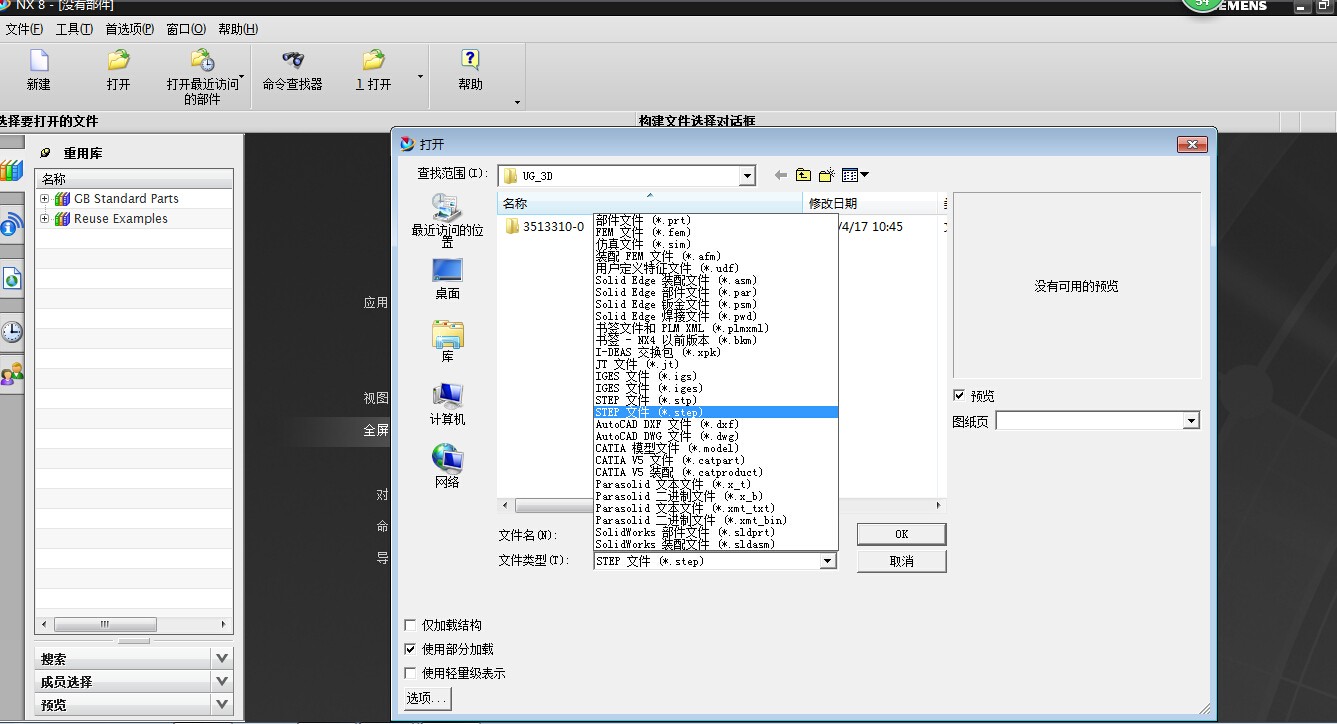
Task: Open the '1 打开' toolbar dropdown arrow
Action: tap(420, 77)
